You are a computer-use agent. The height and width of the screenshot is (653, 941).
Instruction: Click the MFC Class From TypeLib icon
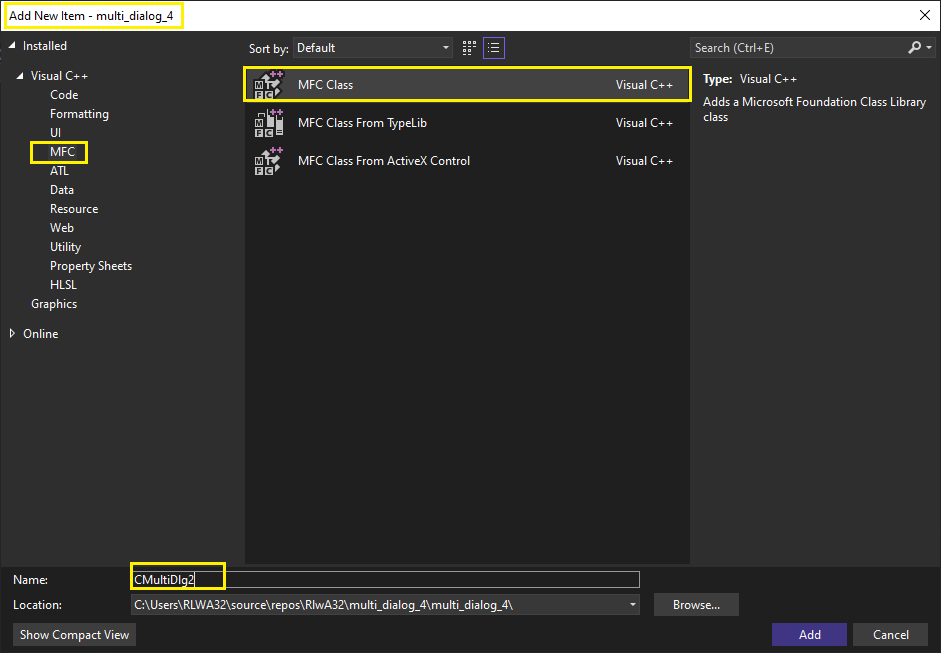(x=268, y=123)
